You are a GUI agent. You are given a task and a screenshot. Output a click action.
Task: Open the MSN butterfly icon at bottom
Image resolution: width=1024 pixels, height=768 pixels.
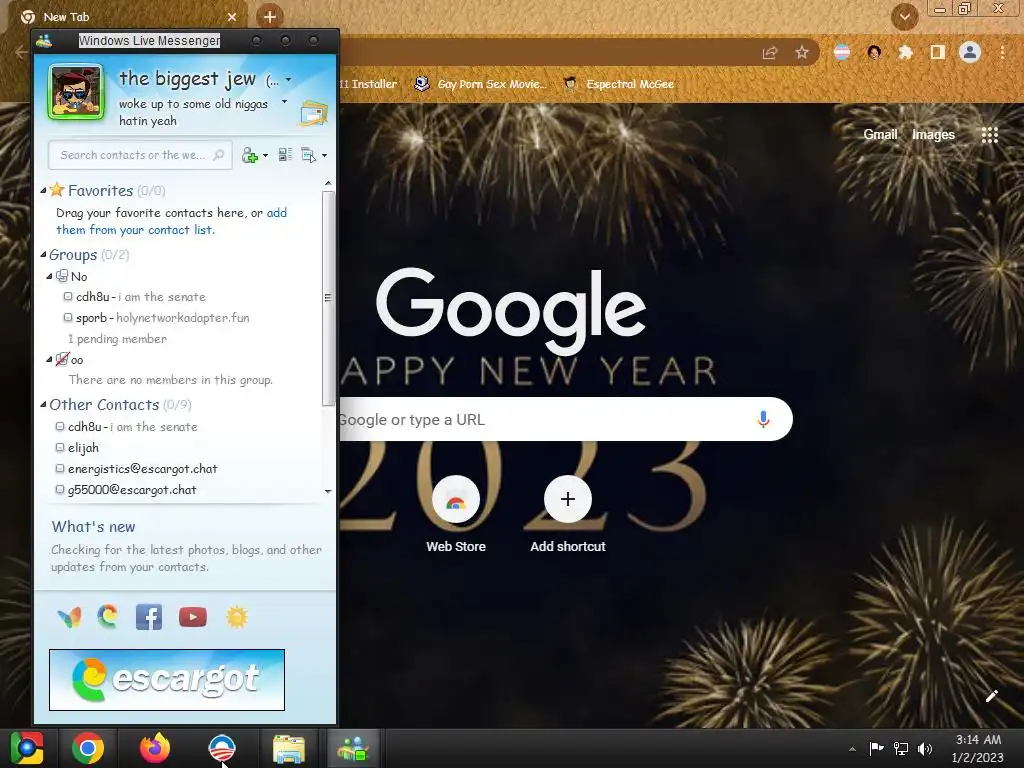69,617
